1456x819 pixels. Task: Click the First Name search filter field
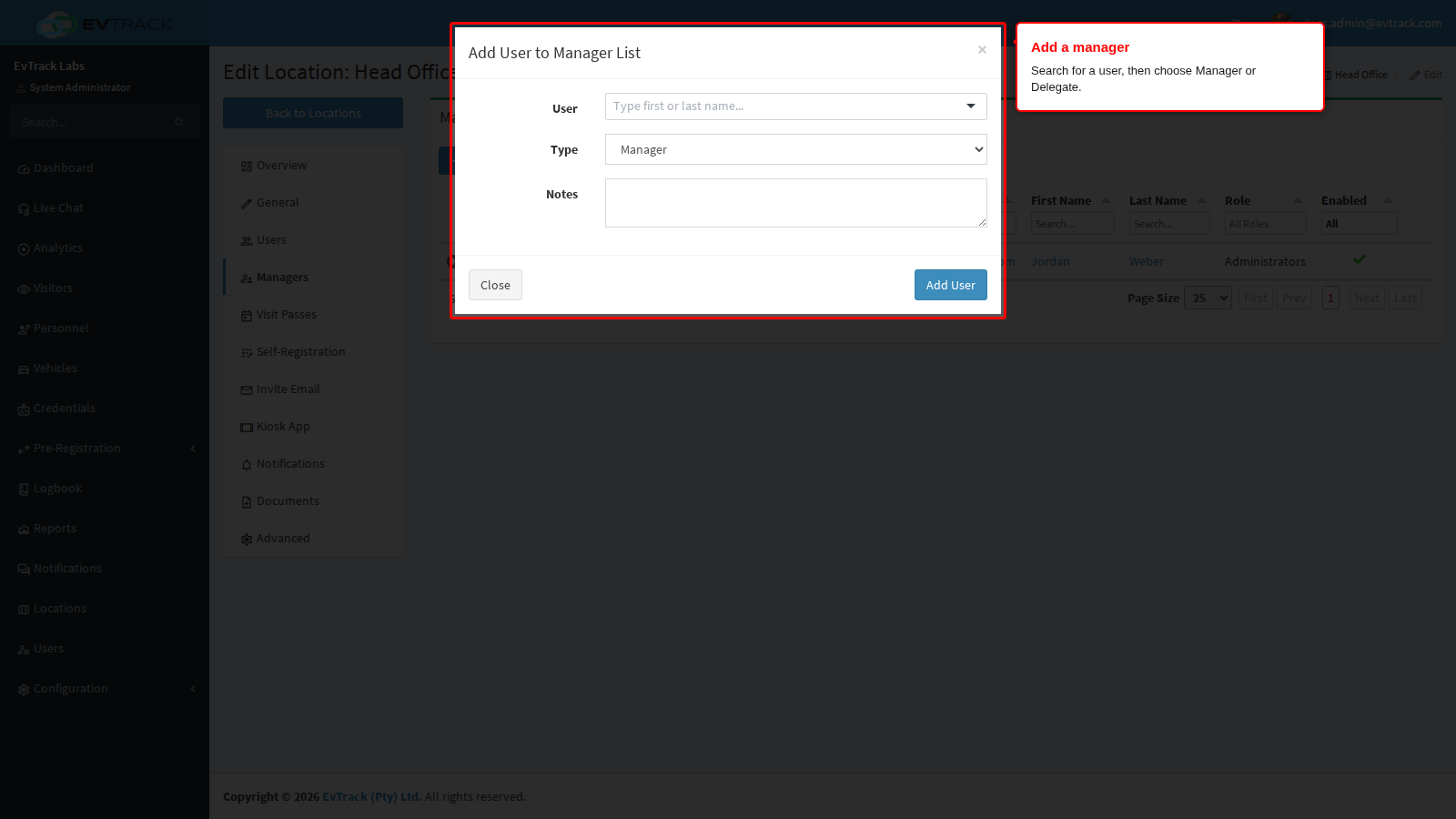[x=1072, y=224]
